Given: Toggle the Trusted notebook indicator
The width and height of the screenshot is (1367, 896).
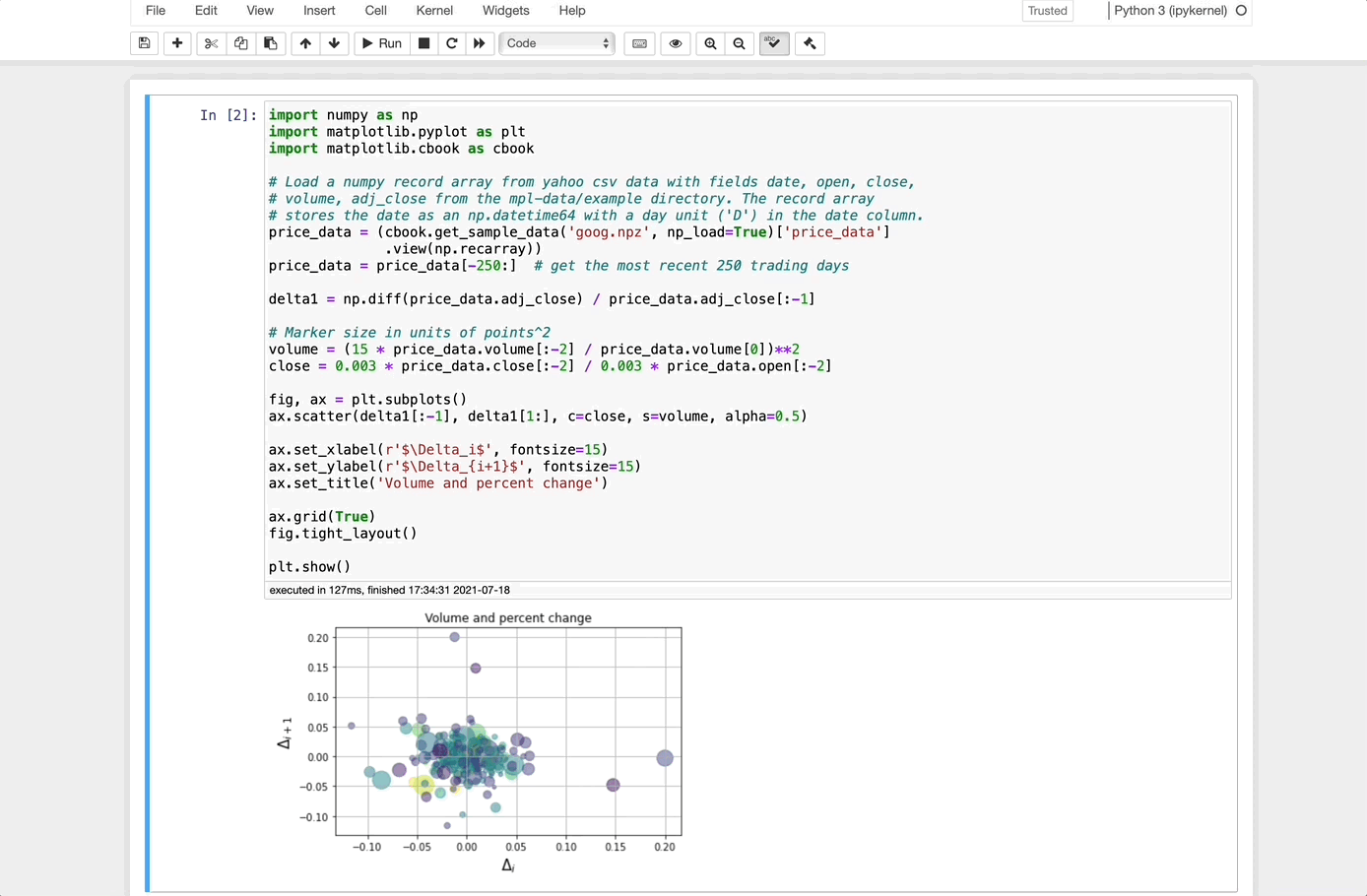Looking at the screenshot, I should [1047, 11].
